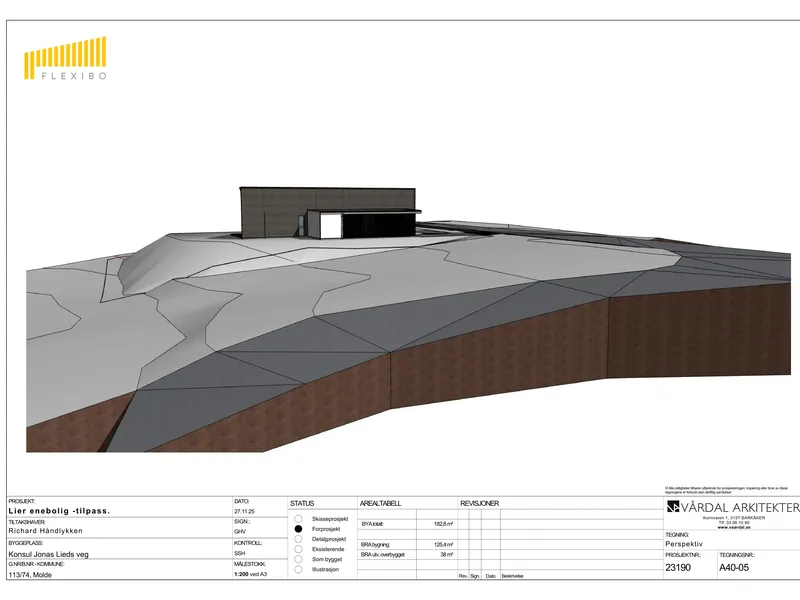Select the Illustrasjon status circle
Screen dimensions: 800x600
tap(298, 569)
